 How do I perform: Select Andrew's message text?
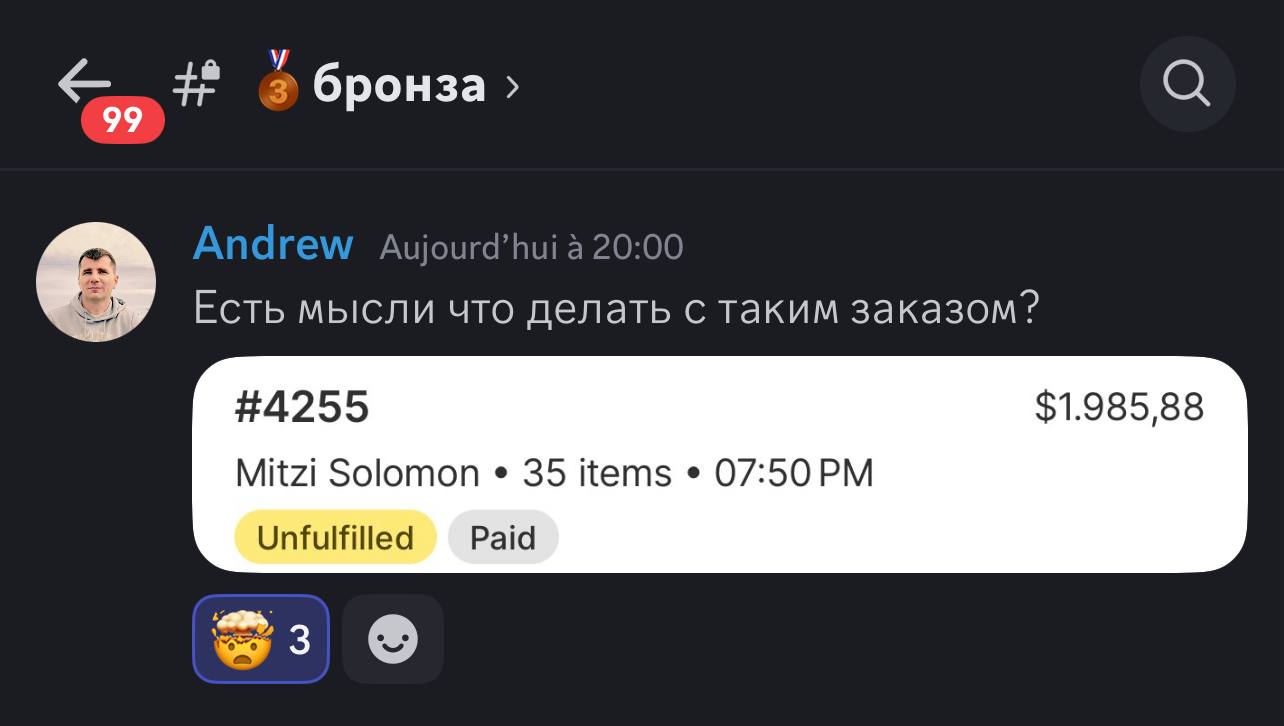616,310
